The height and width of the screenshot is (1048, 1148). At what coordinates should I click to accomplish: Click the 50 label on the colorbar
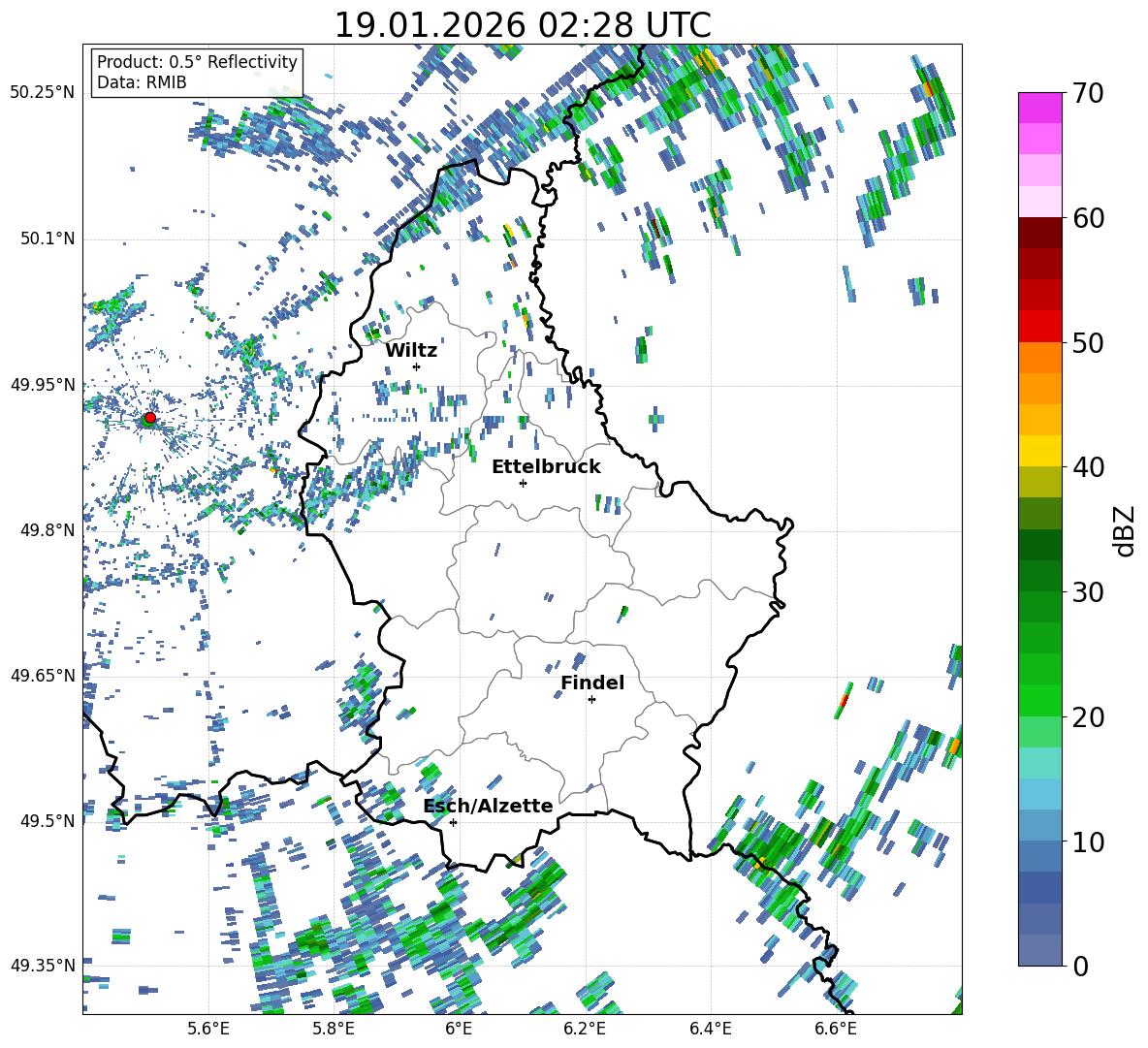[1088, 342]
